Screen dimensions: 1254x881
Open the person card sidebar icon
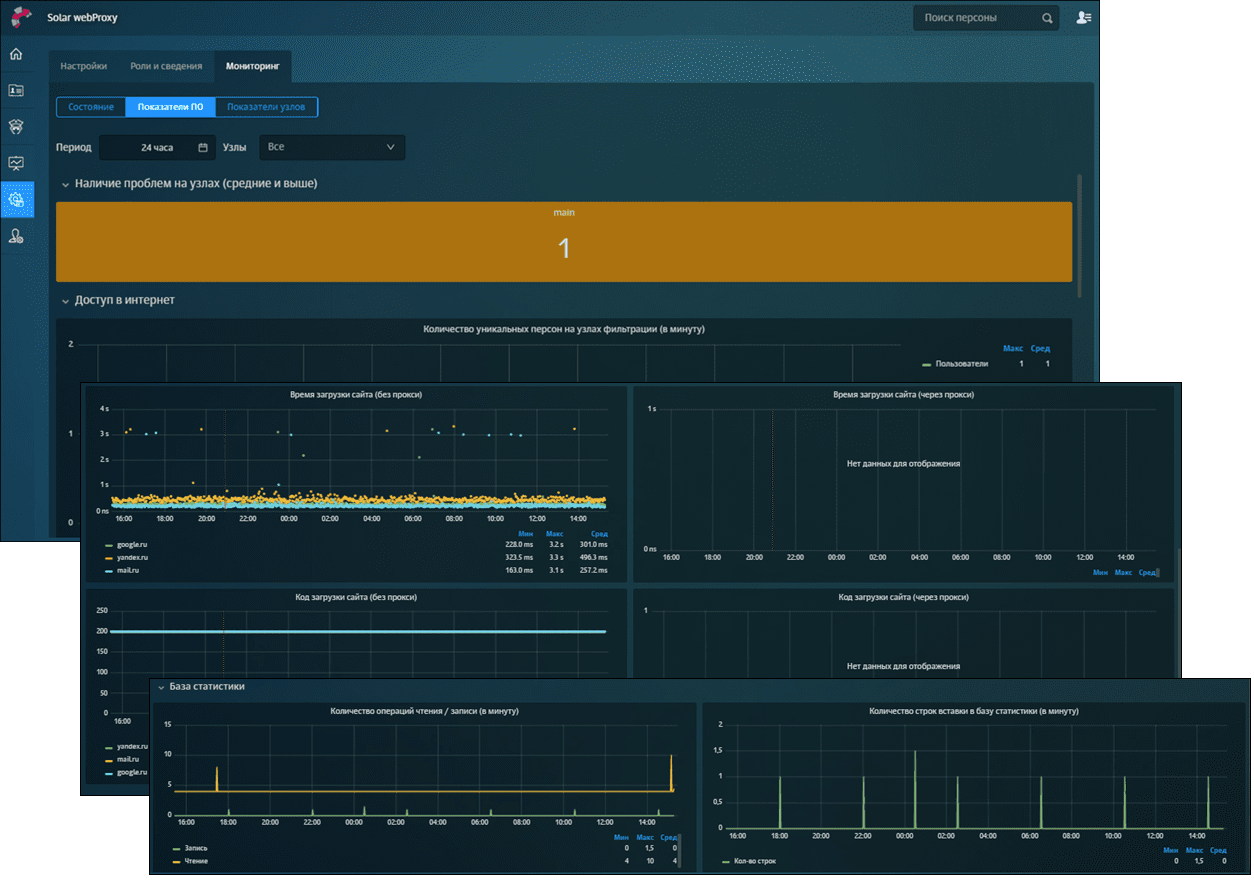(x=16, y=90)
